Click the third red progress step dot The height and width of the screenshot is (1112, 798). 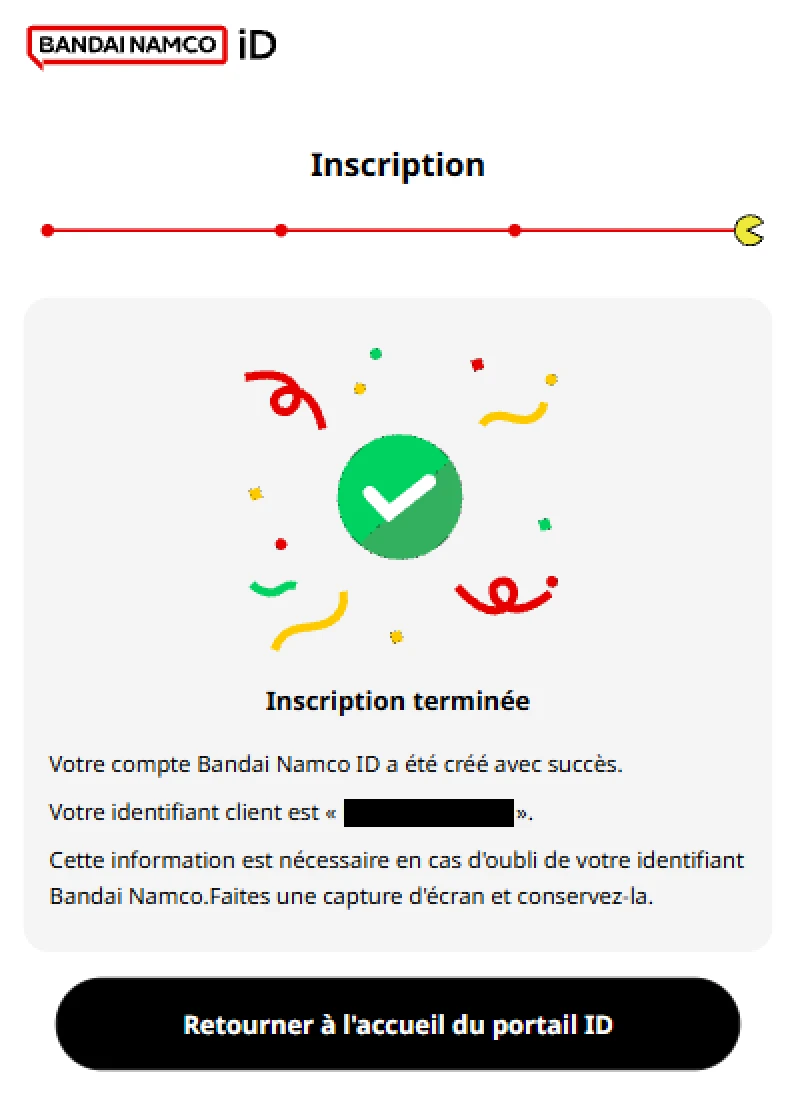[x=515, y=230]
